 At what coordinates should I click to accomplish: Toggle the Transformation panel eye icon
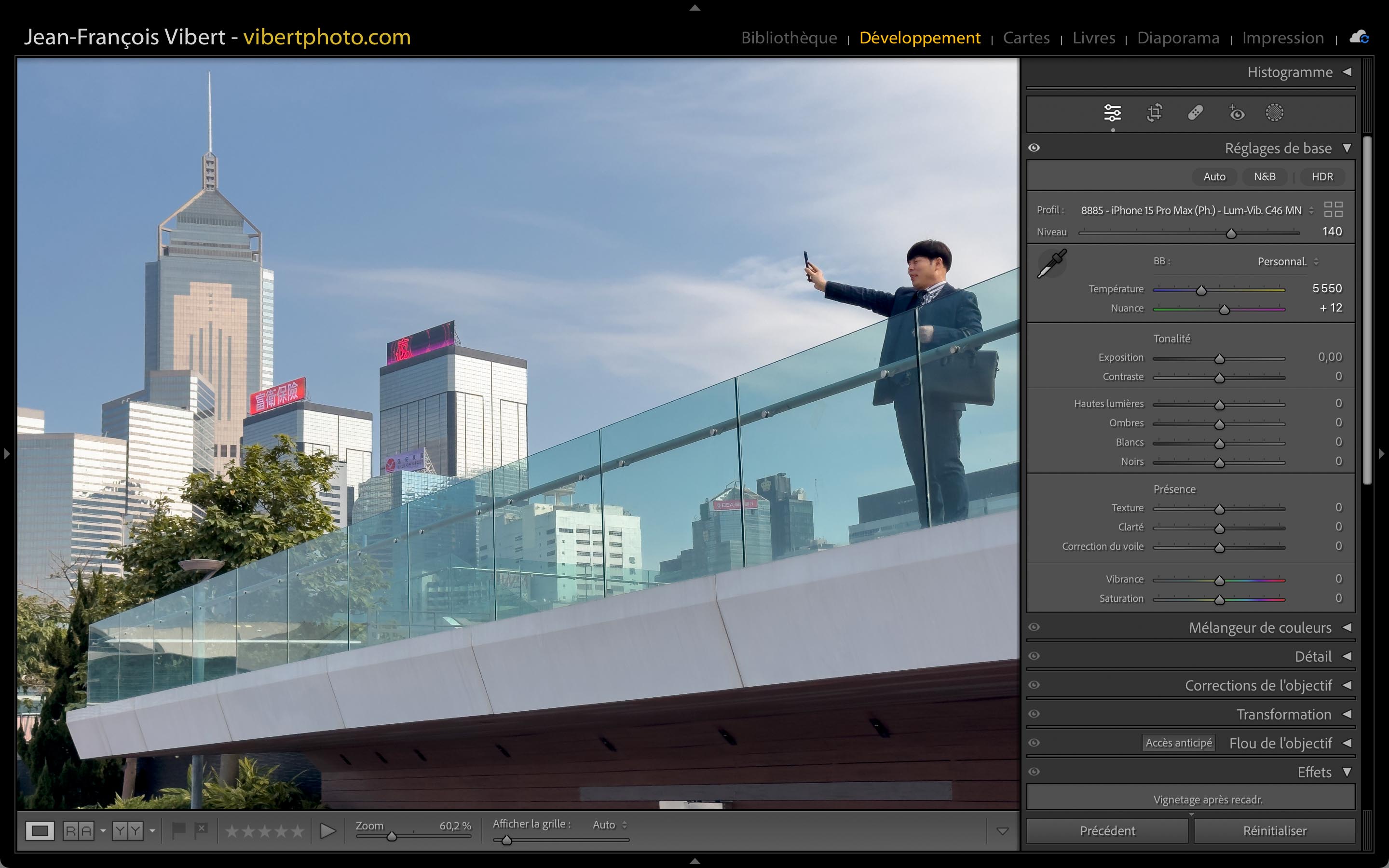(x=1035, y=714)
